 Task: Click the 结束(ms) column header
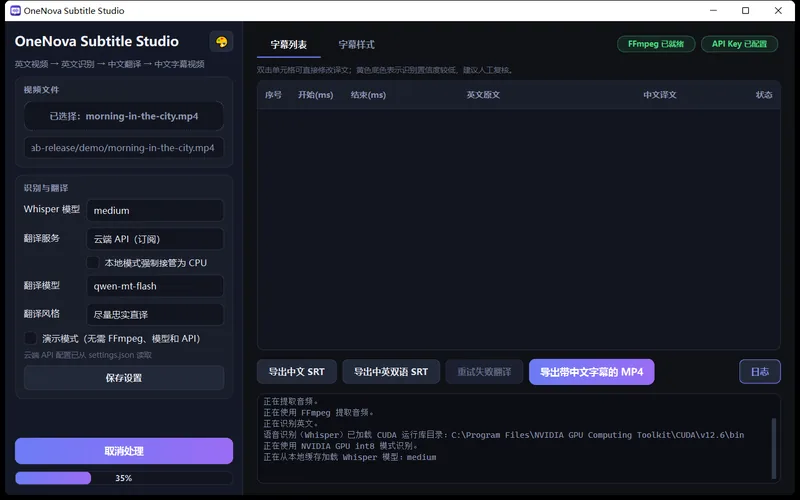tap(368, 95)
